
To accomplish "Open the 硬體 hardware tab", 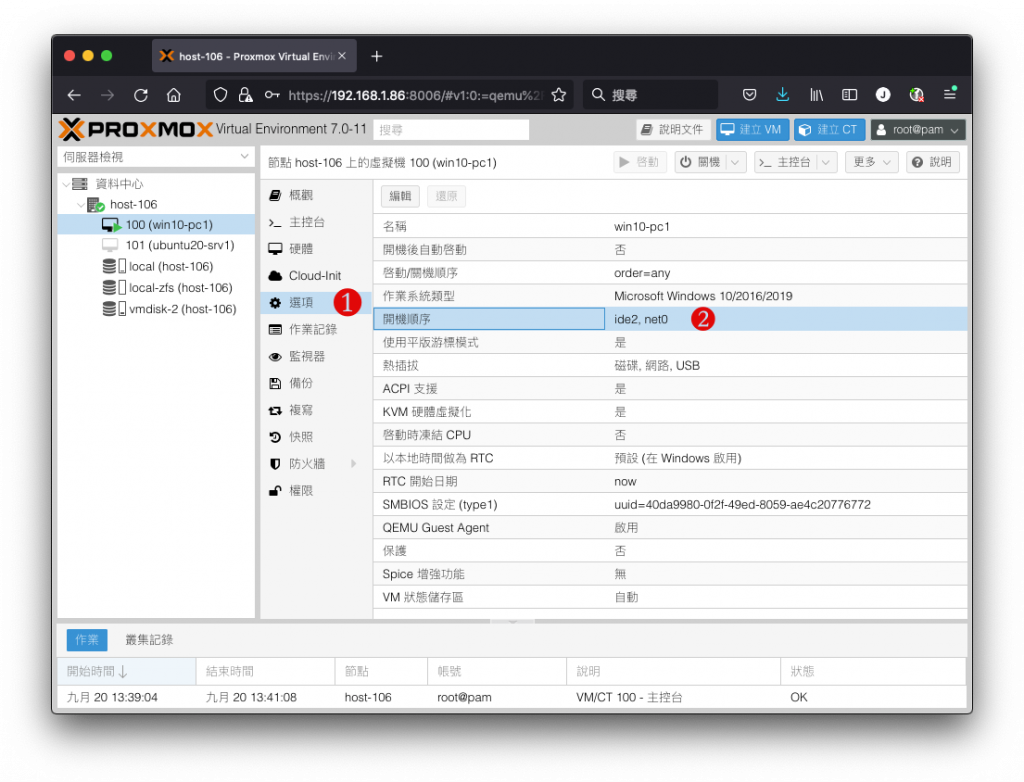I will pos(316,249).
